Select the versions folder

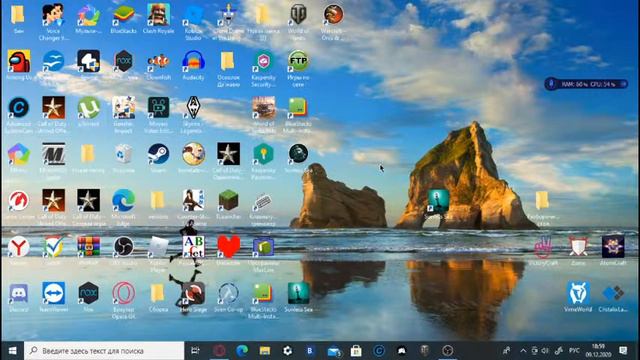pyautogui.click(x=158, y=200)
